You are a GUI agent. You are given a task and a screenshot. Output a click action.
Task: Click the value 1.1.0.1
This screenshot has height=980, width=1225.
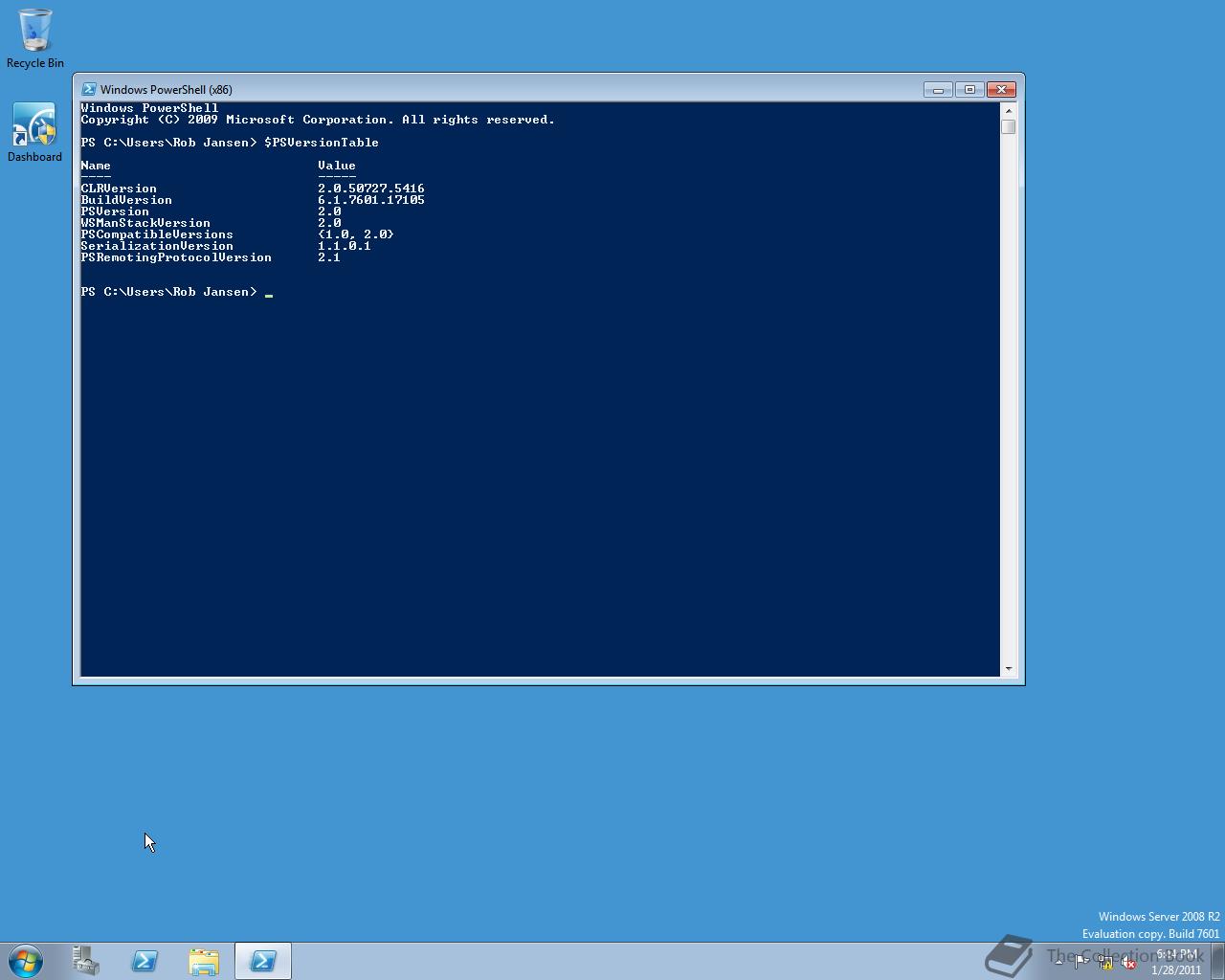(x=345, y=246)
